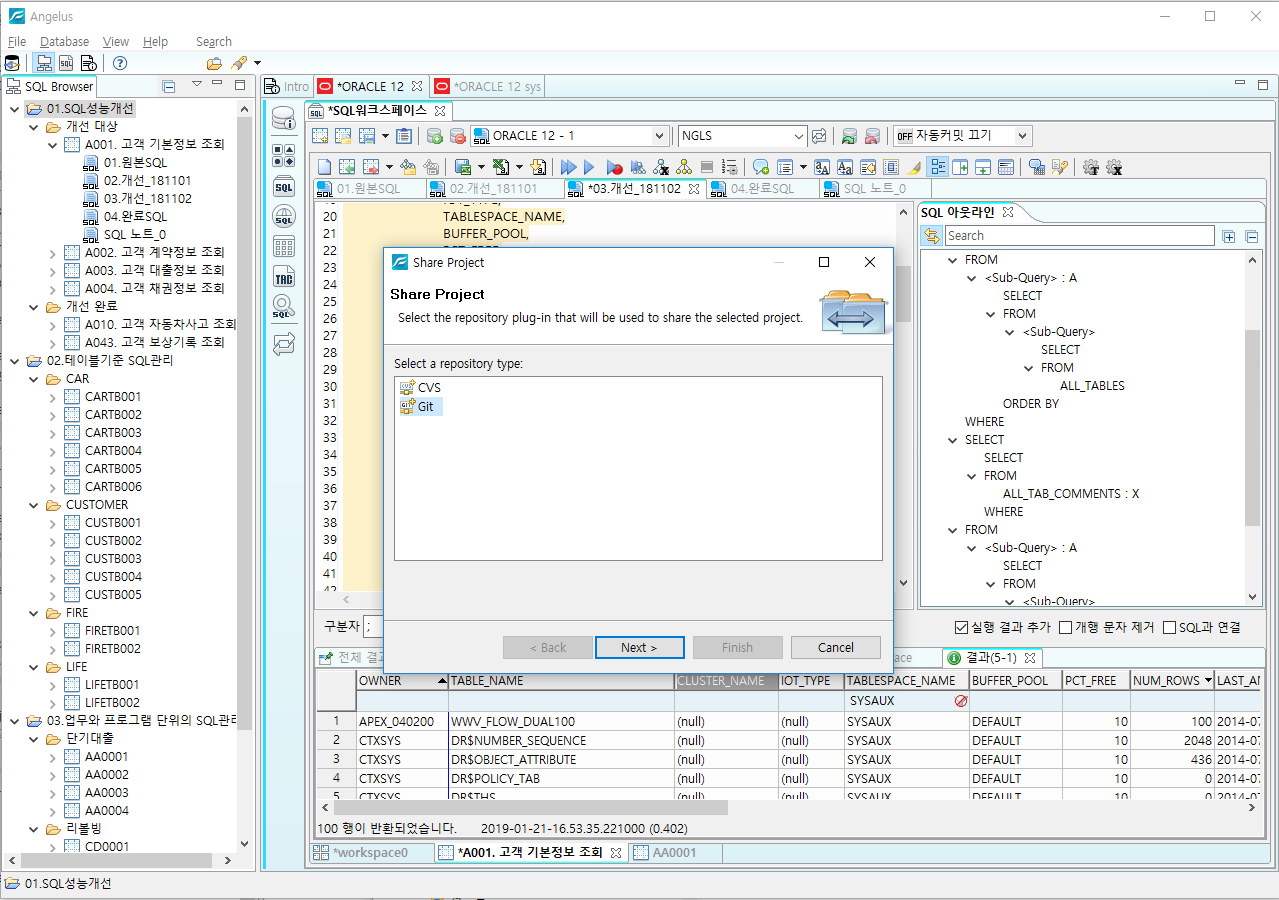
Task: Open the SQL Browser perspective toolbar icon
Action: tap(44, 63)
